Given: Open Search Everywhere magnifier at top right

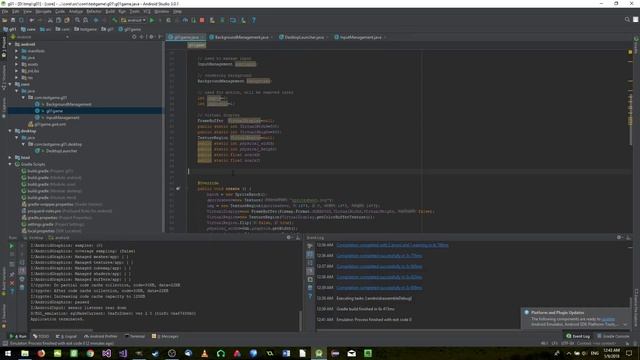Looking at the screenshot, I should click(x=627, y=20).
